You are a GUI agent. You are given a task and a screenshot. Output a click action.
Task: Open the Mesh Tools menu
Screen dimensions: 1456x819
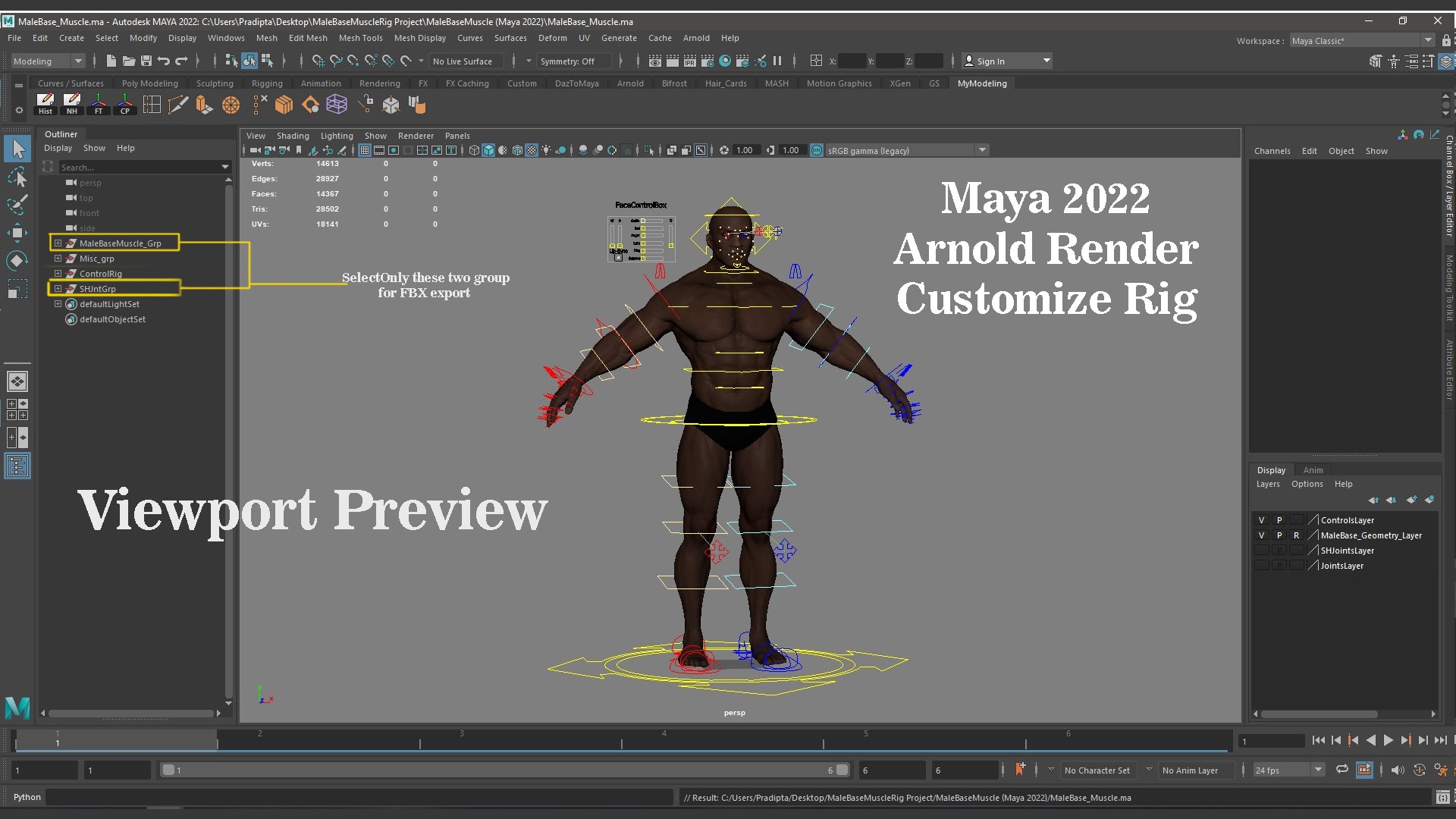(x=360, y=38)
